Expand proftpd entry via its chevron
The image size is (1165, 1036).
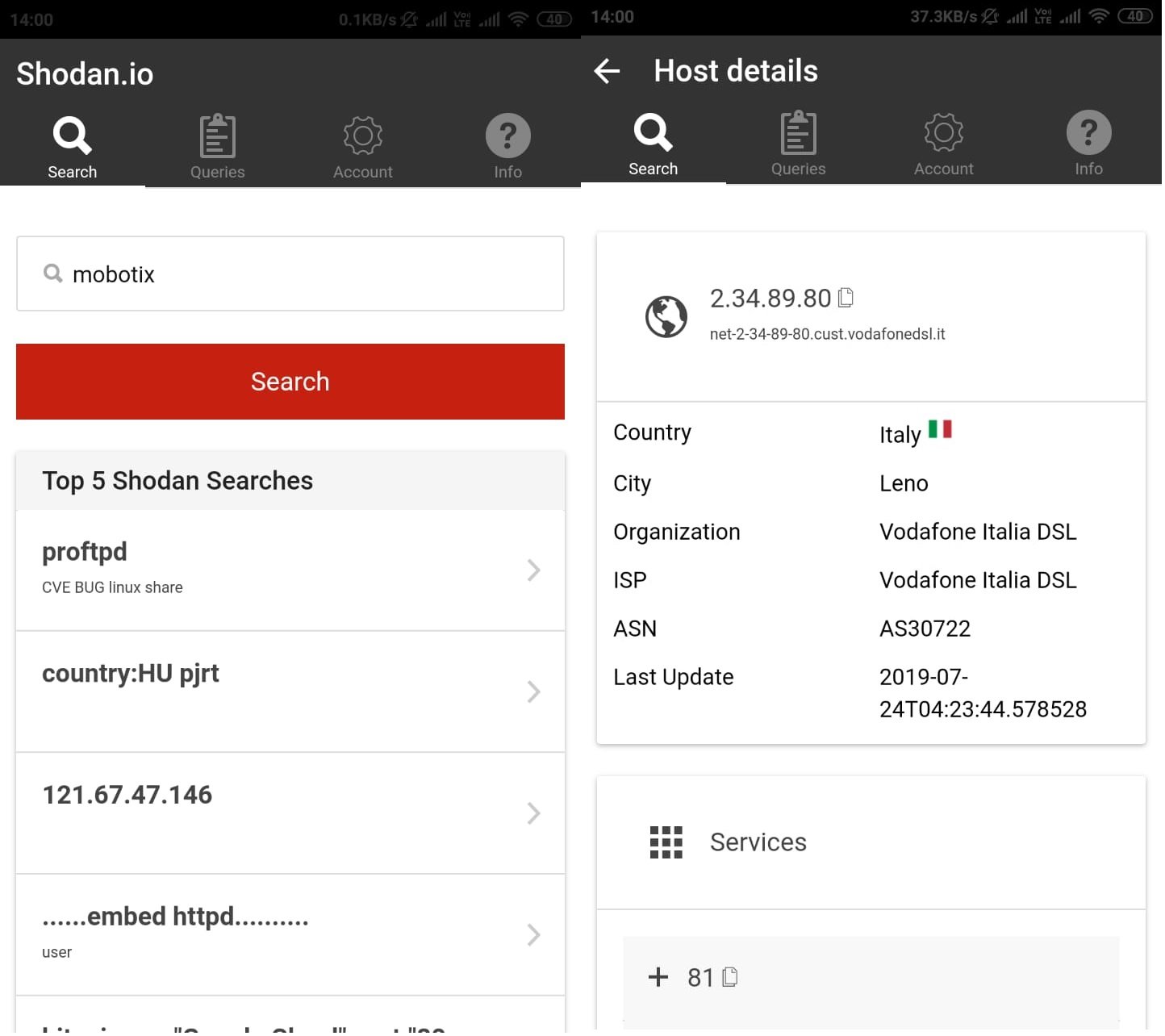click(533, 570)
